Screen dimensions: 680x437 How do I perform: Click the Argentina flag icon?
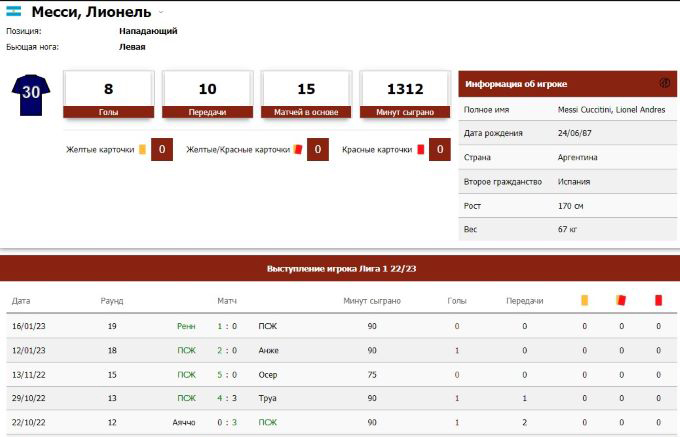tap(14, 12)
